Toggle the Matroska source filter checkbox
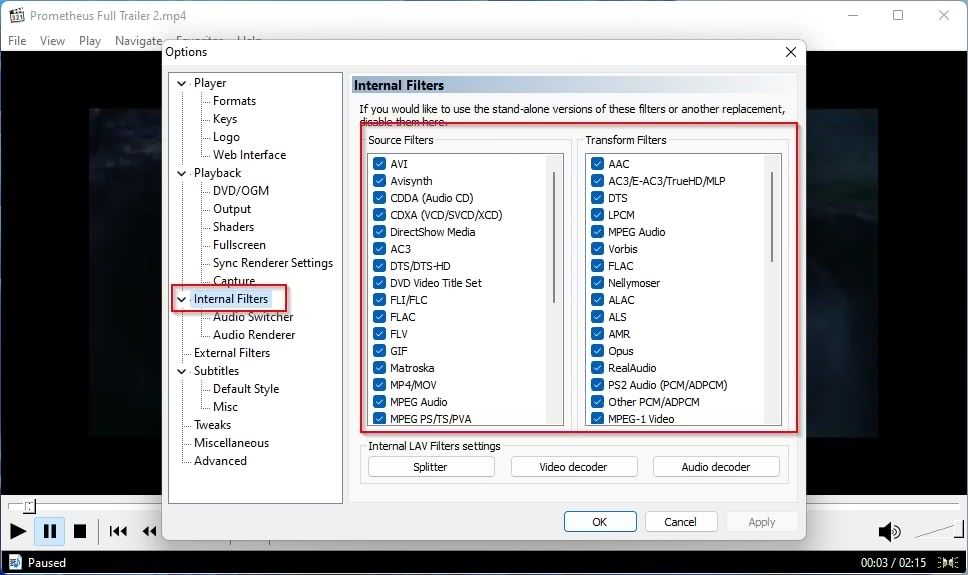968x575 pixels. click(380, 367)
